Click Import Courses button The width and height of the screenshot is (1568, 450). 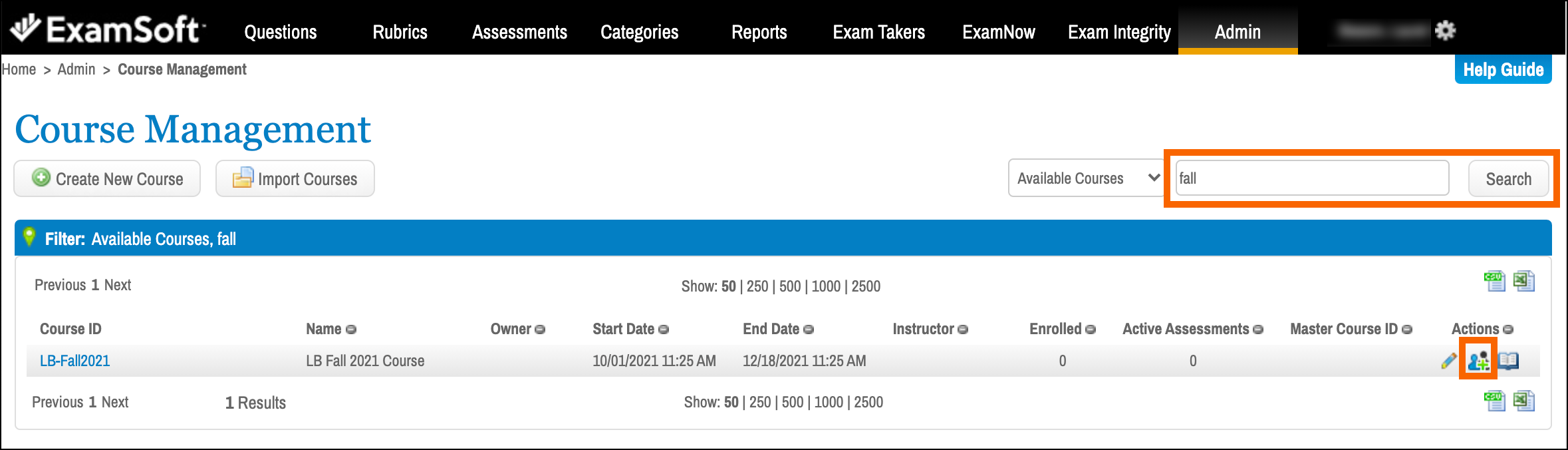295,178
